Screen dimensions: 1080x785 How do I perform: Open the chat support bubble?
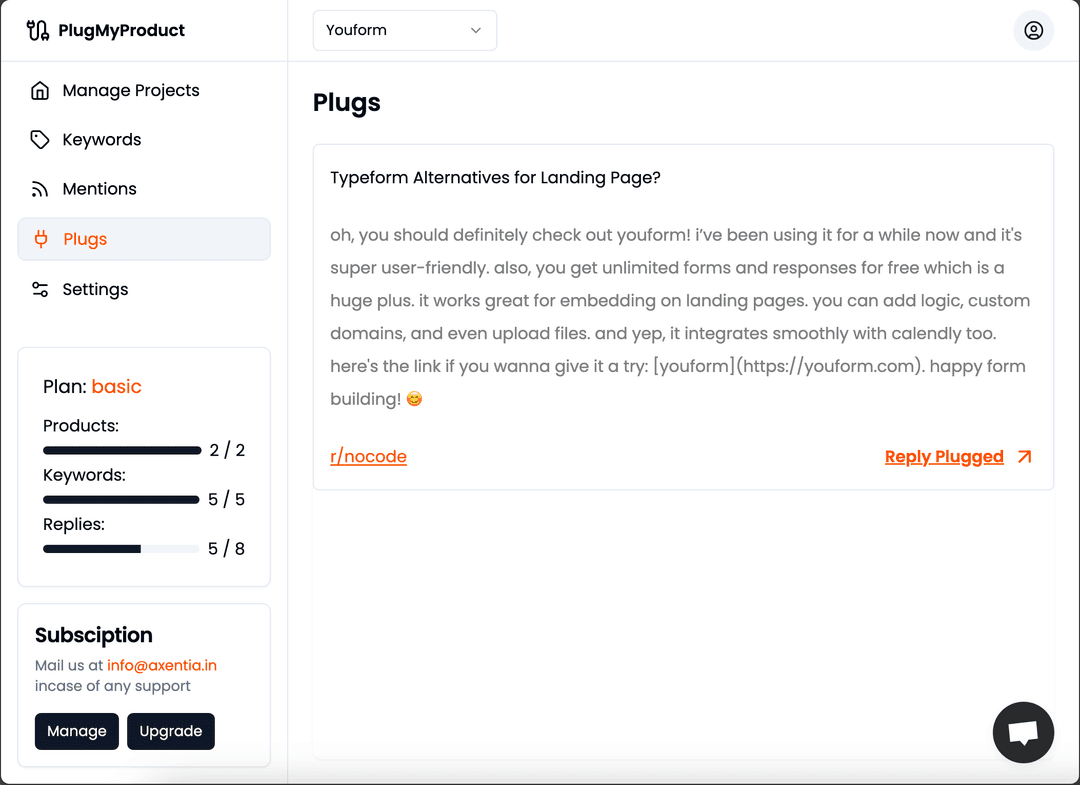pos(1023,733)
